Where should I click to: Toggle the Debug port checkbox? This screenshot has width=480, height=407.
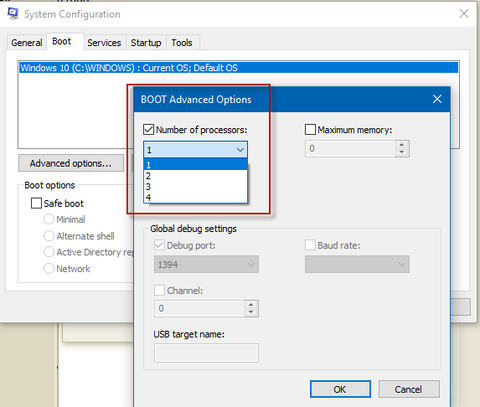(159, 245)
